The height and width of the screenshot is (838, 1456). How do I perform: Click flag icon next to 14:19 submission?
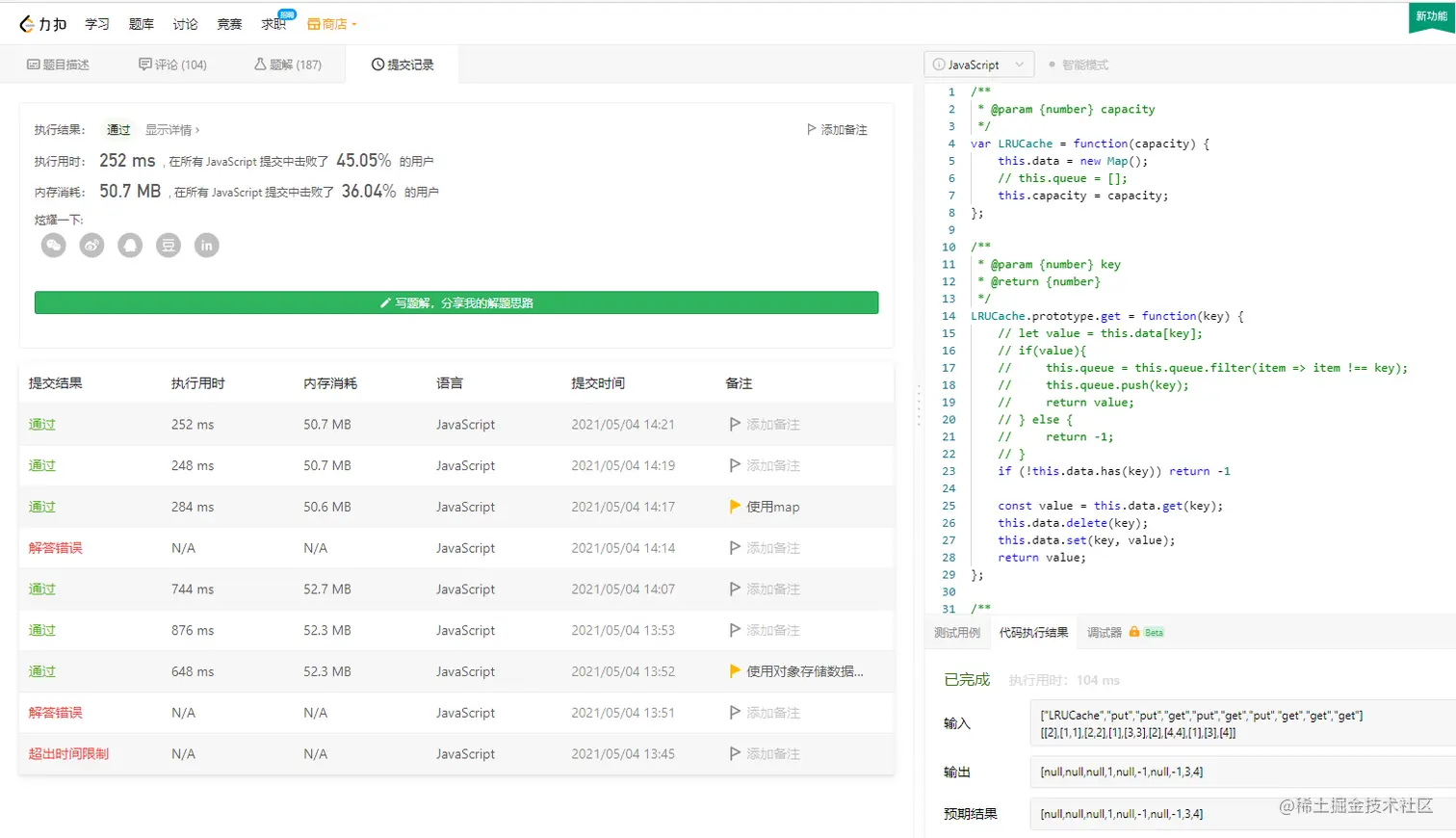(735, 465)
